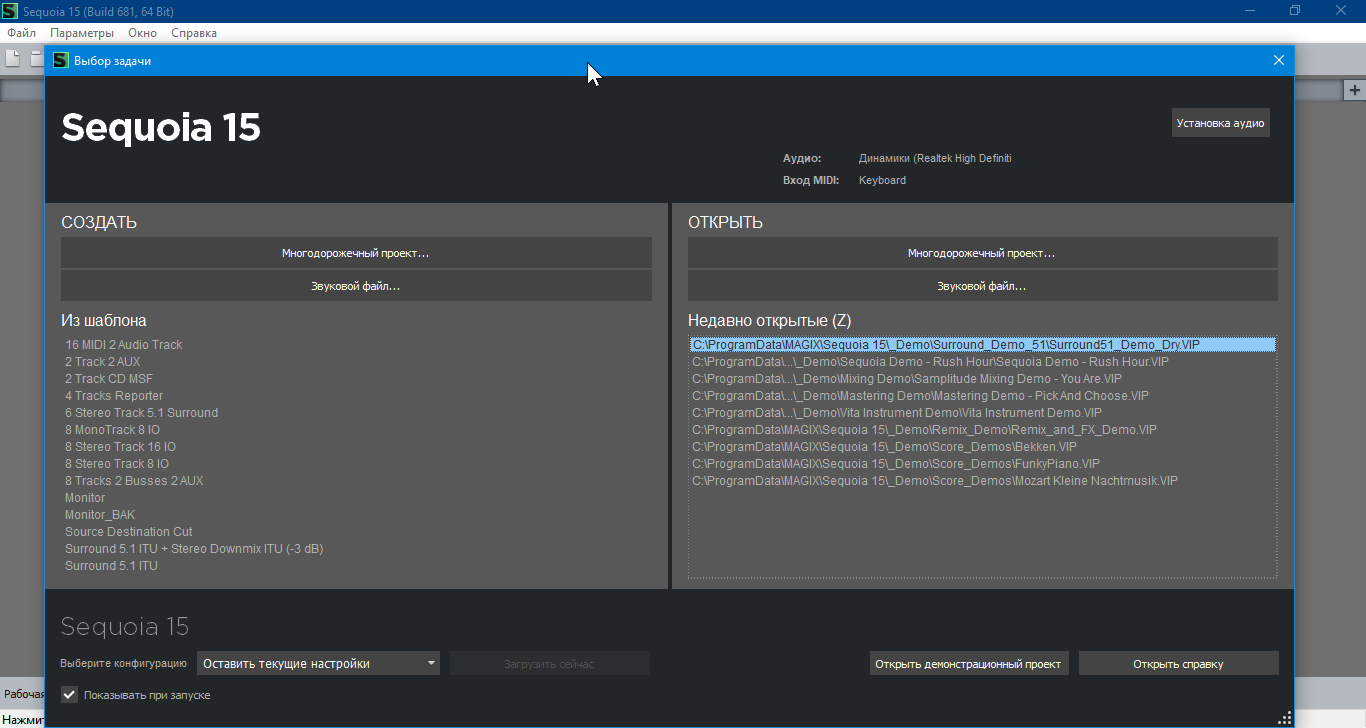
Task: Click the new document icon in main toolbar
Action: pos(13,59)
